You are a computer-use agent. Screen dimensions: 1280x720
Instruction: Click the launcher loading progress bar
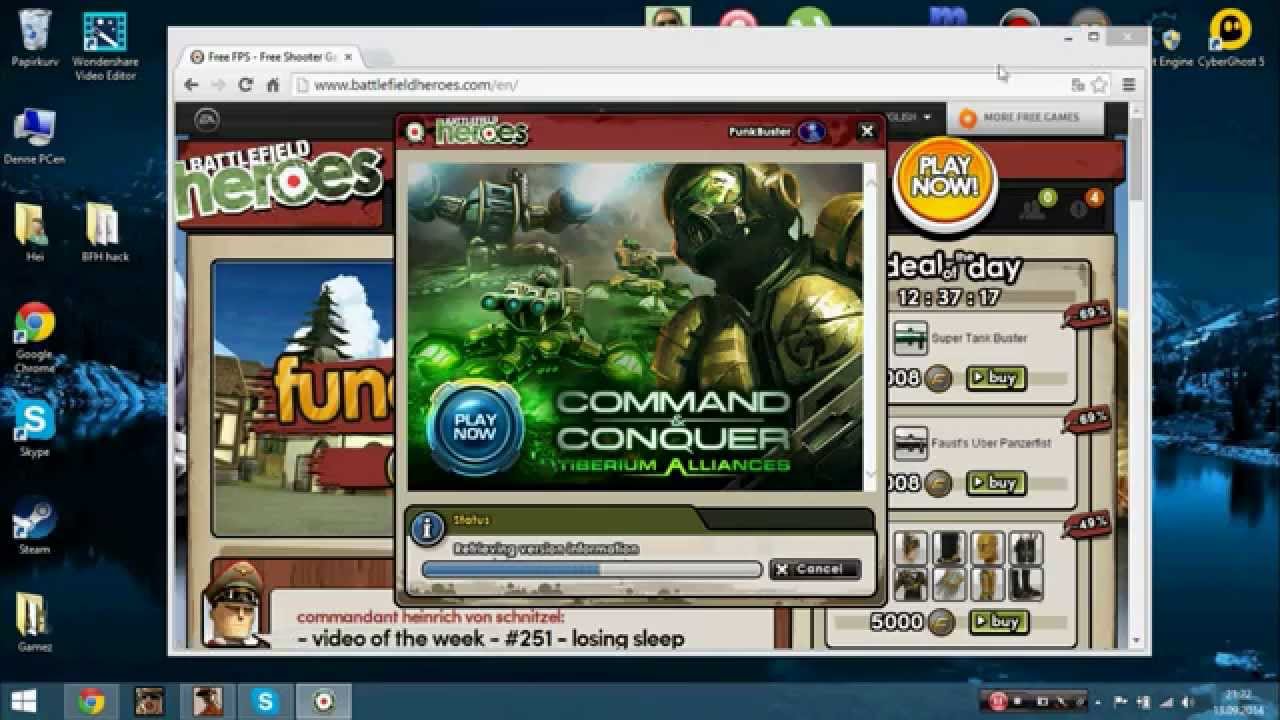tap(591, 569)
